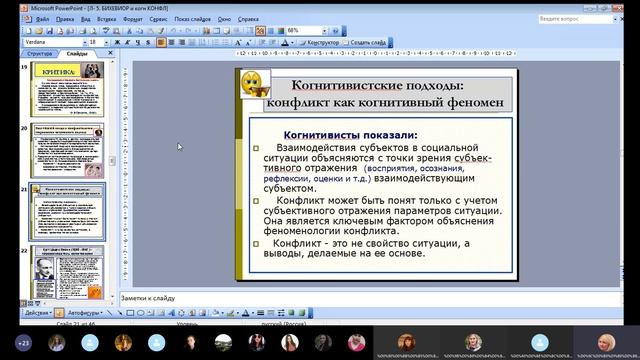Toggle text shadow S button
This screenshot has width=640, height=360.
tap(148, 42)
